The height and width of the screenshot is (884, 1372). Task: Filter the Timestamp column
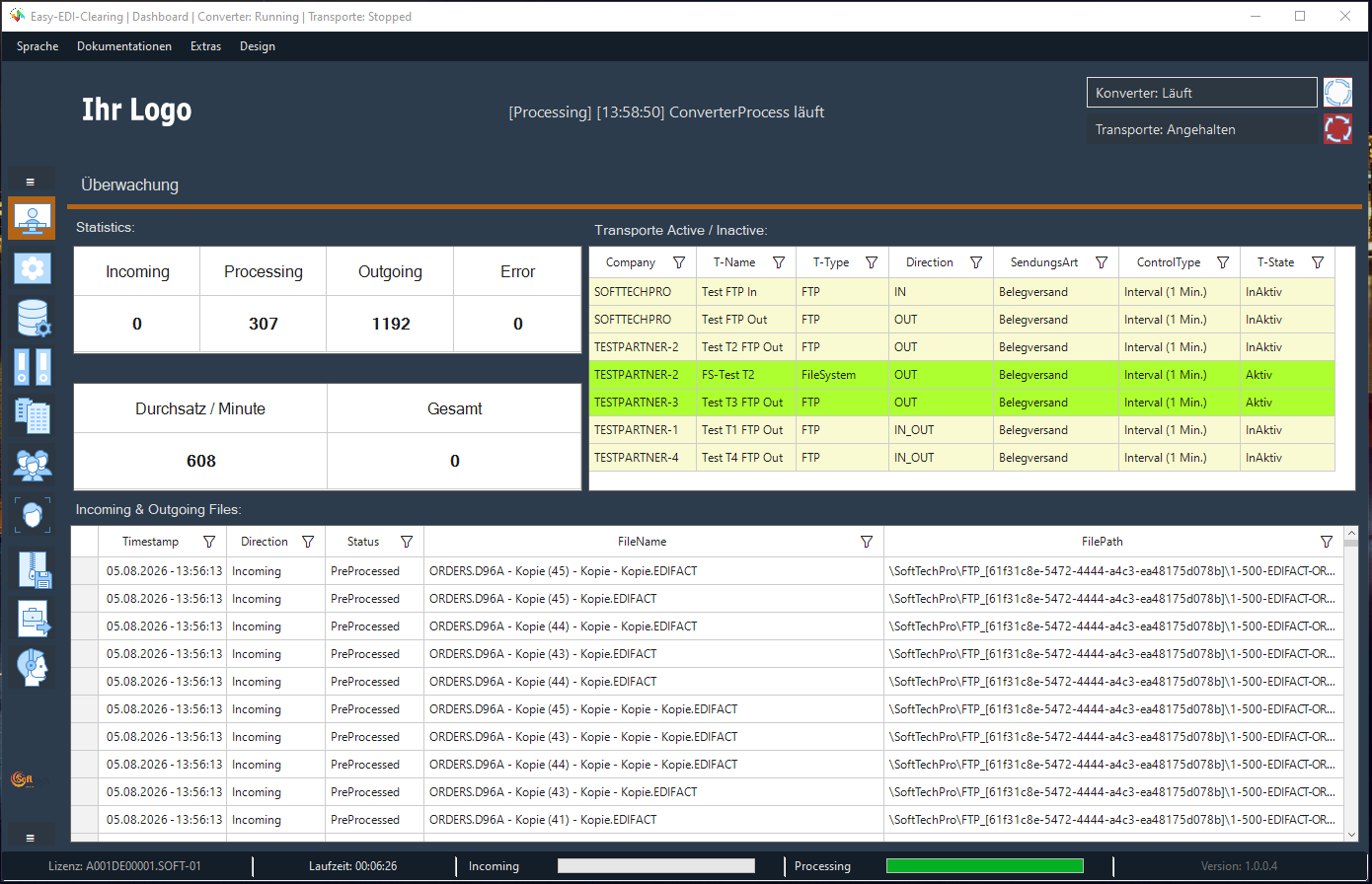pos(209,542)
